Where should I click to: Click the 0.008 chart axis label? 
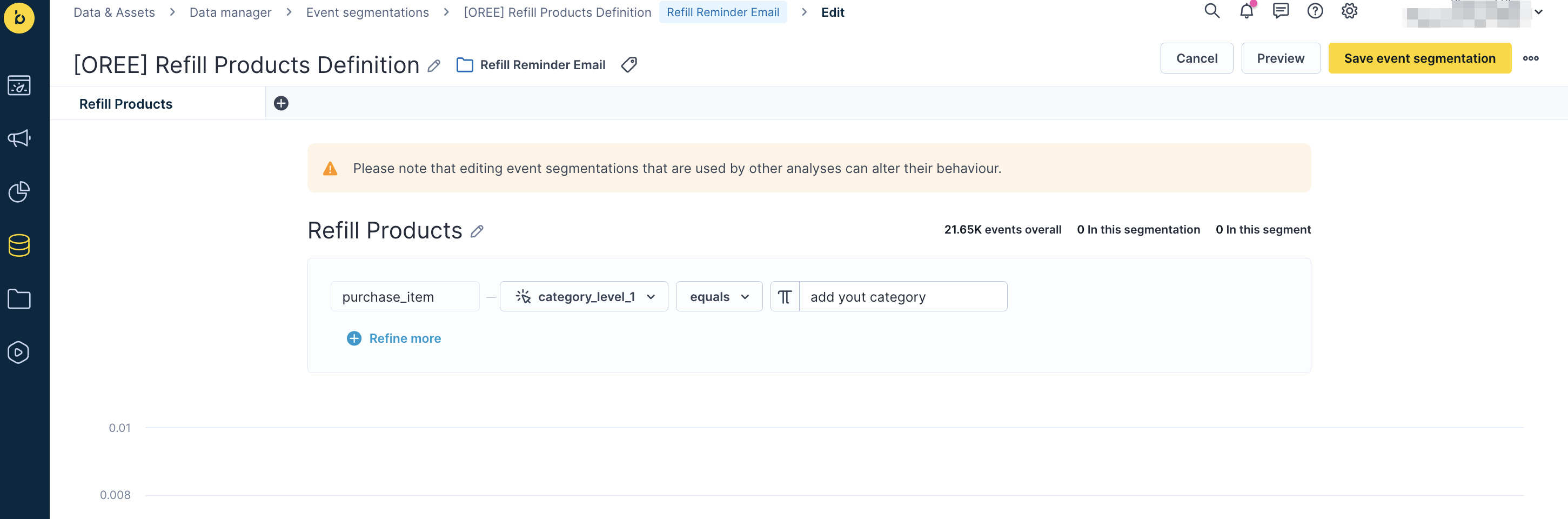[115, 495]
